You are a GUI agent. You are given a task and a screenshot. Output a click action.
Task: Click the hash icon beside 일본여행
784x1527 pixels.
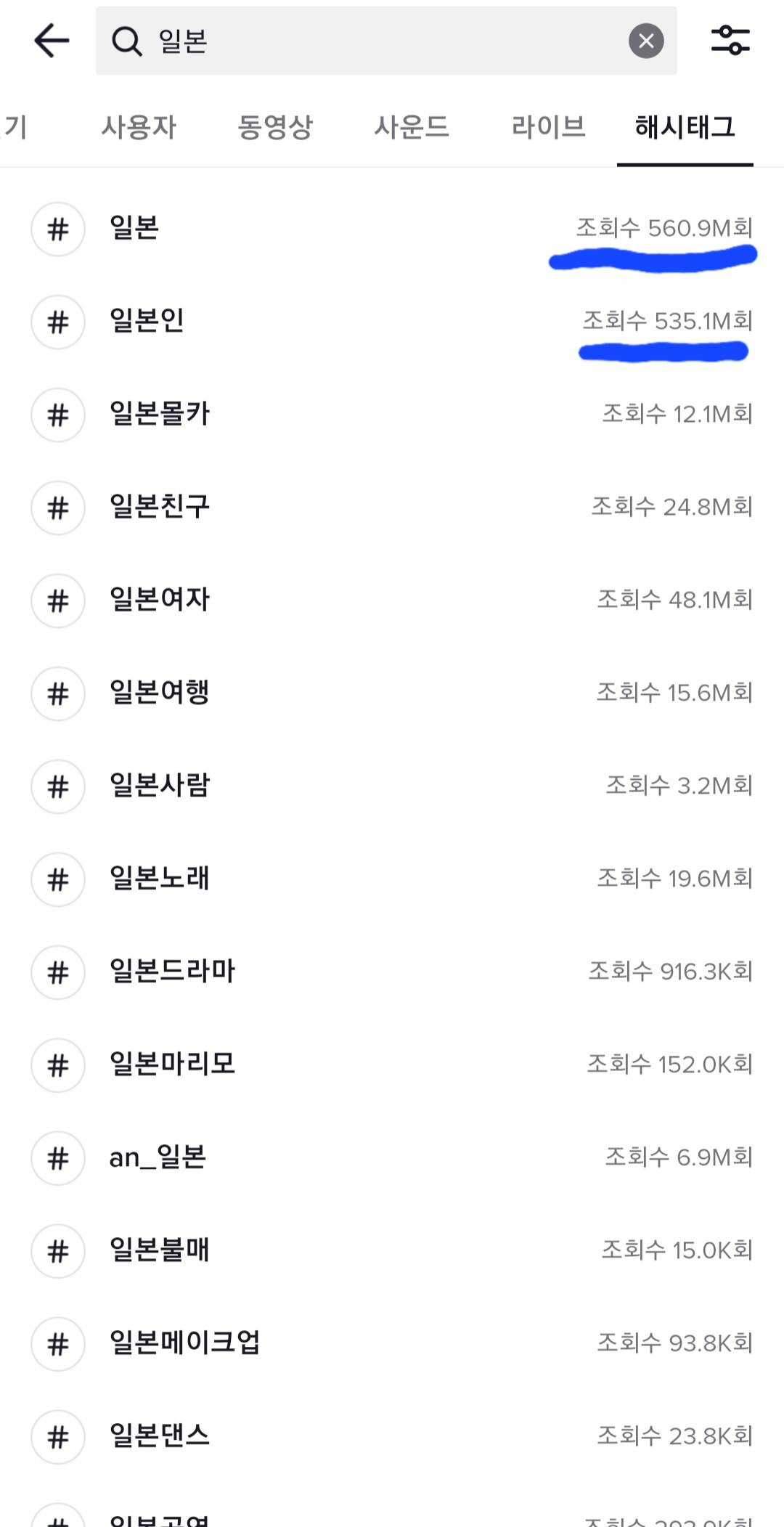58,693
